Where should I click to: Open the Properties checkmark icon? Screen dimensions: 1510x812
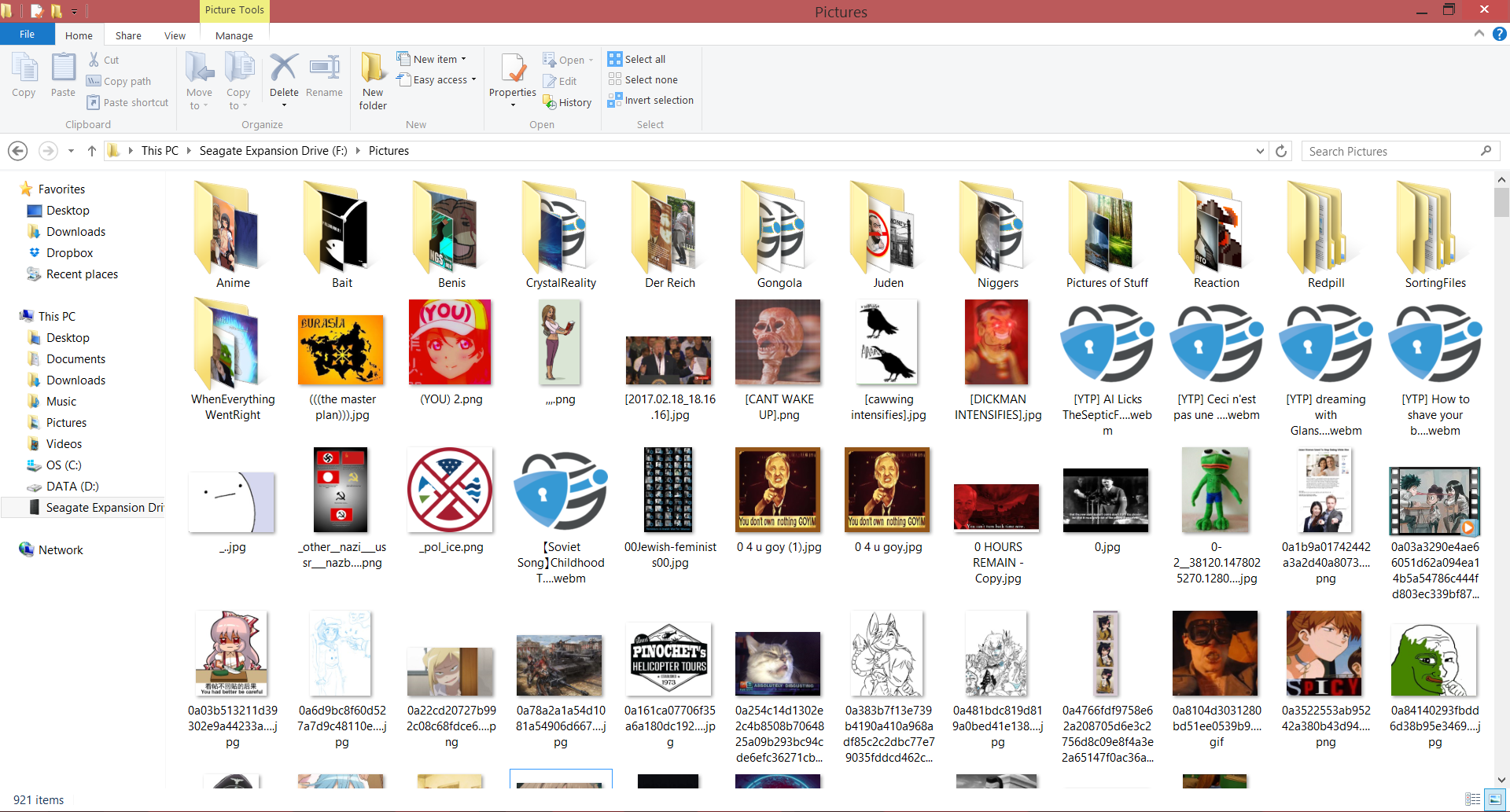point(513,69)
